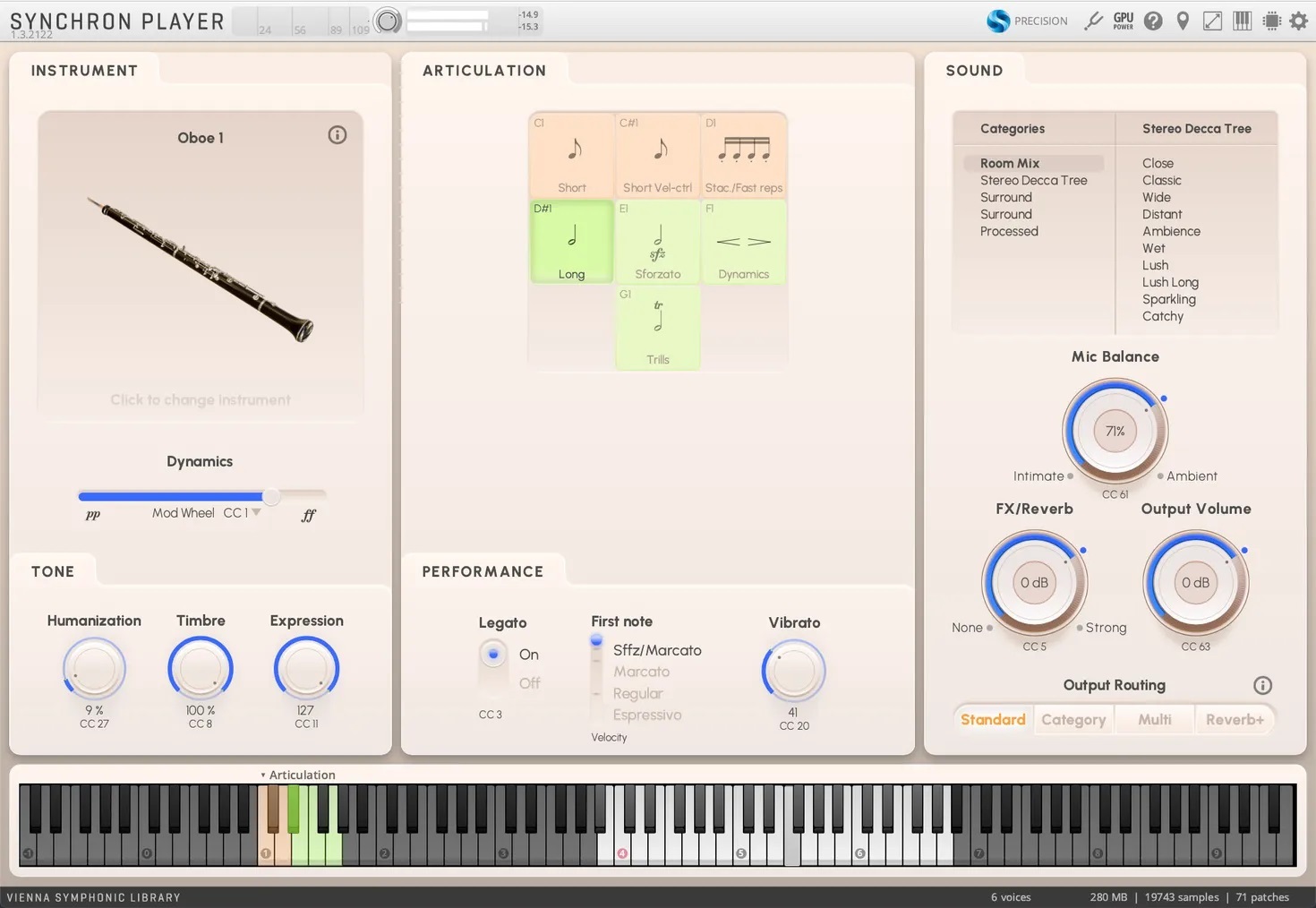The width and height of the screenshot is (1316, 908).
Task: Collapse the Articulation keyboard label triangle
Action: tap(263, 775)
